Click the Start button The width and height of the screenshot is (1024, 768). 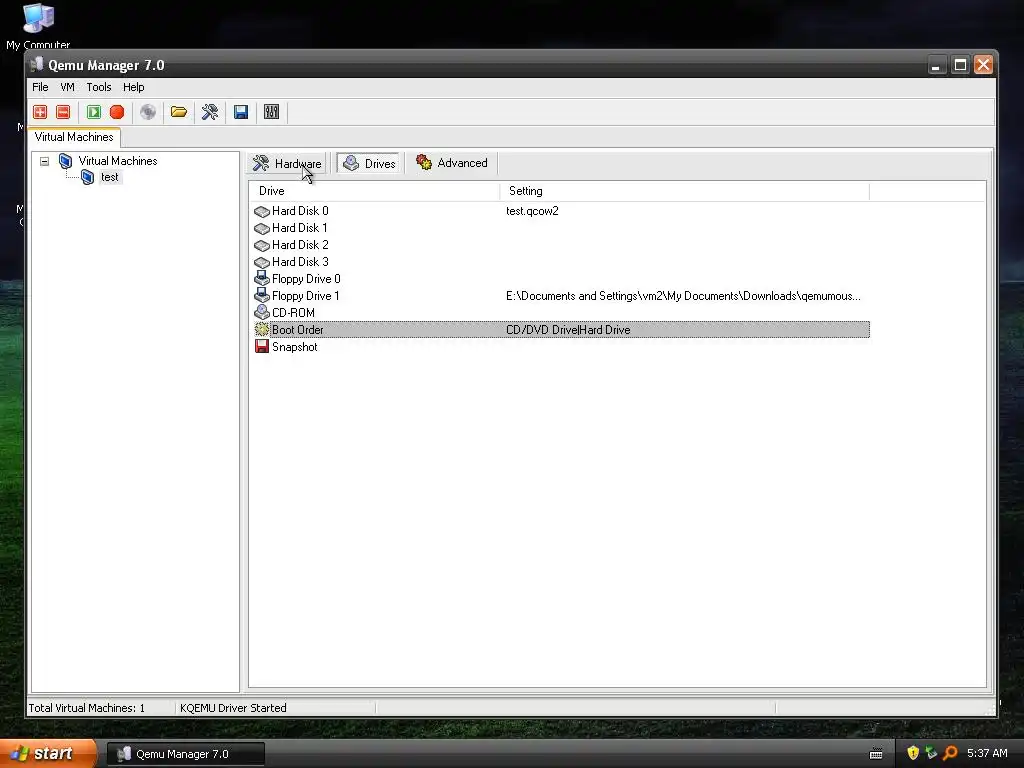click(x=48, y=754)
